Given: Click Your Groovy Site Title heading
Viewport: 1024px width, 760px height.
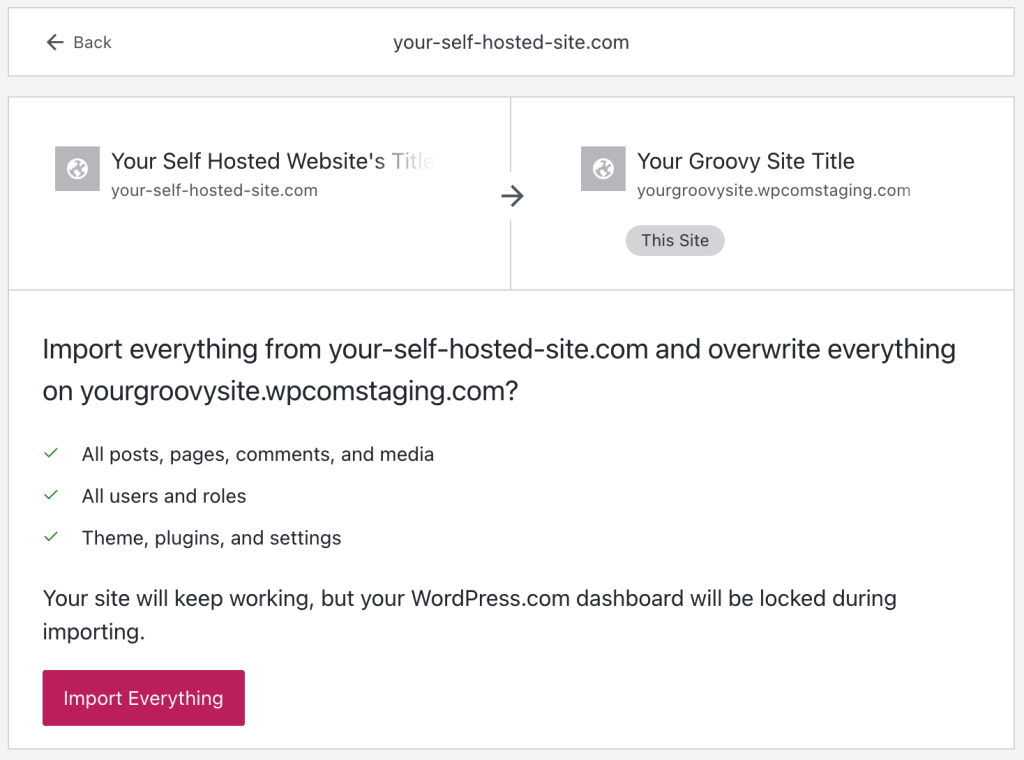Looking at the screenshot, I should click(746, 161).
